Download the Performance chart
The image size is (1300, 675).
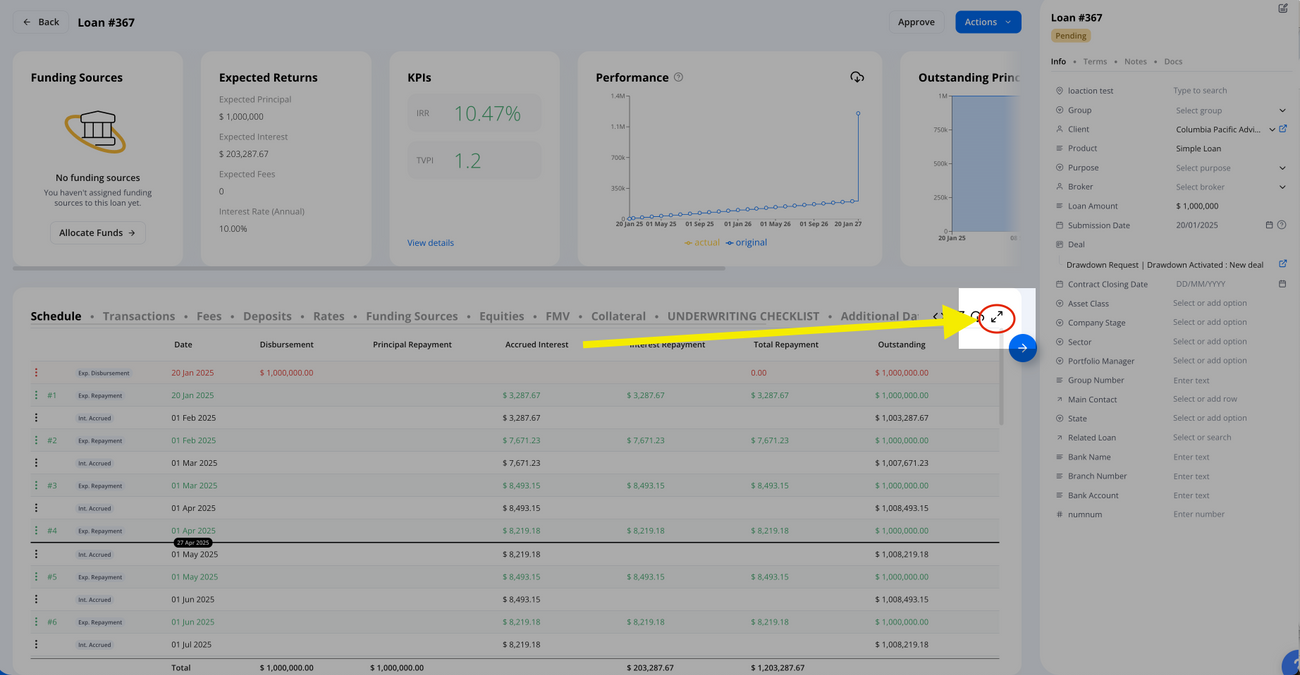coord(857,77)
